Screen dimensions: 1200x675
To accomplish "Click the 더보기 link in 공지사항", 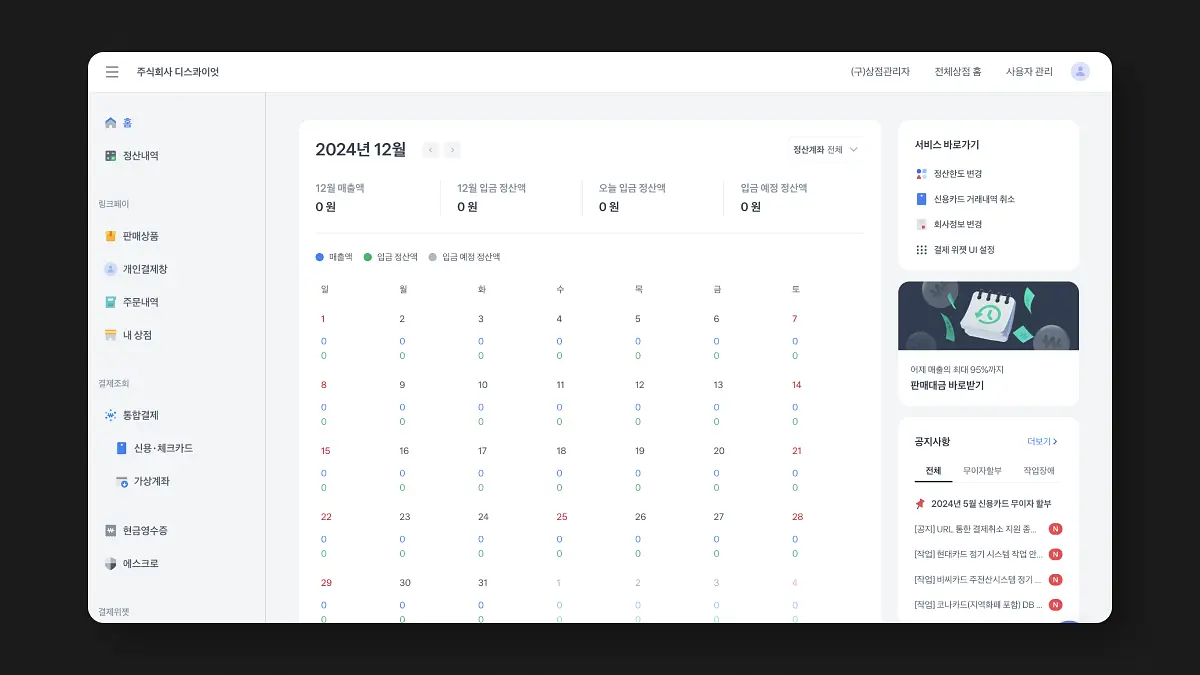I will [x=1042, y=441].
